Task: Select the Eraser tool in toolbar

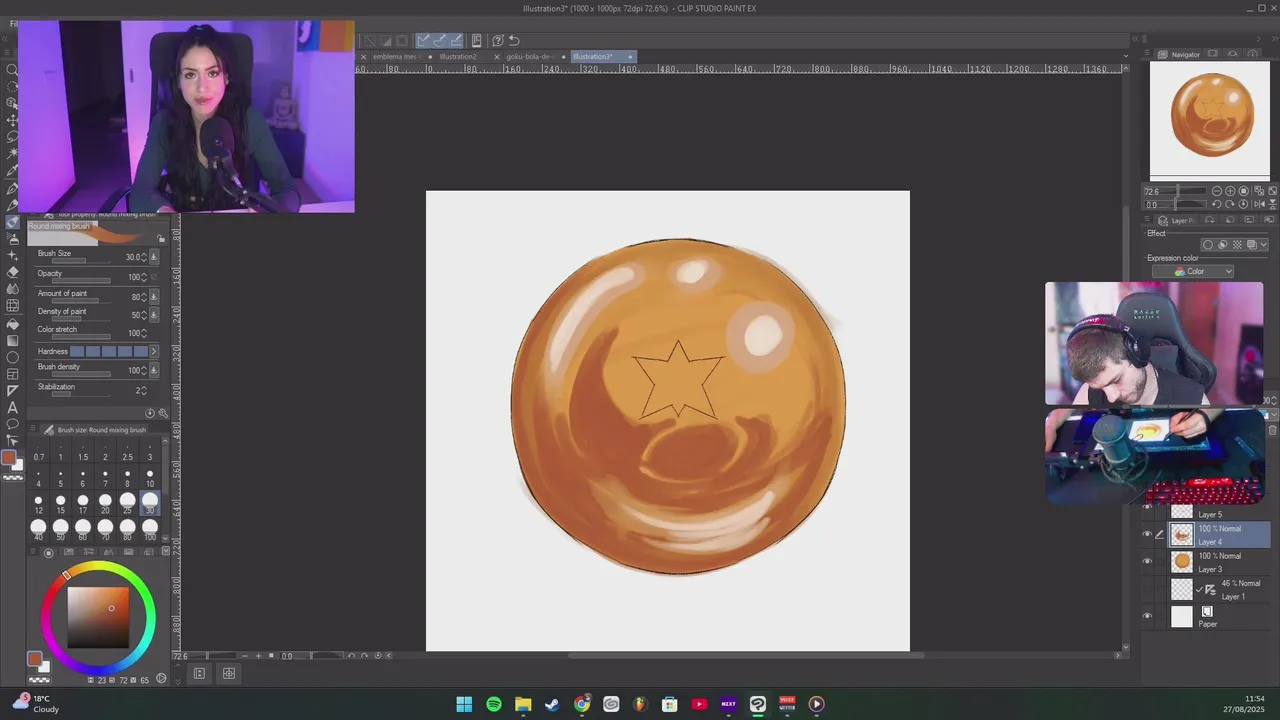Action: 12,272
